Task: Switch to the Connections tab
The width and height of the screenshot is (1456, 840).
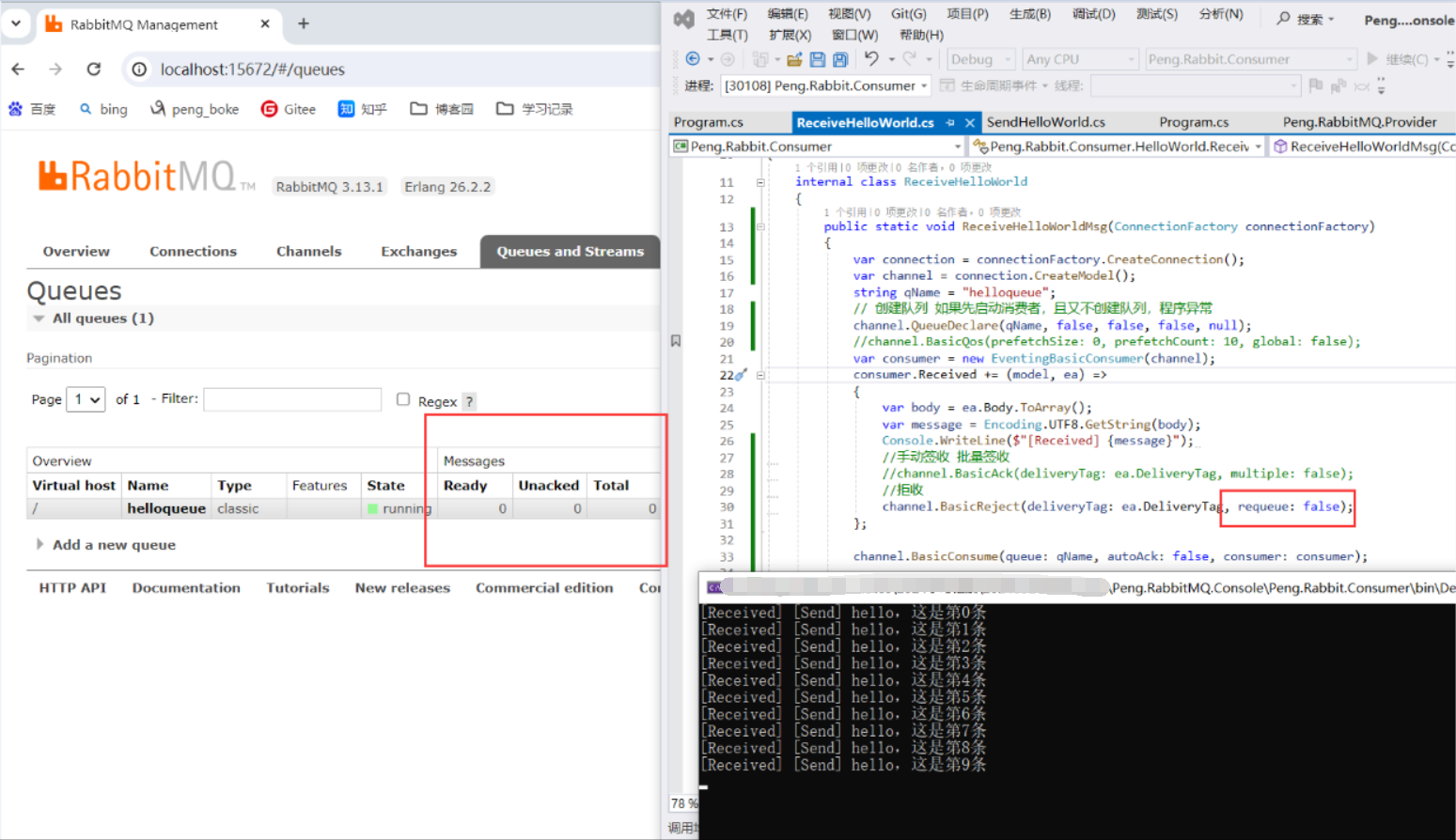Action: coord(193,251)
